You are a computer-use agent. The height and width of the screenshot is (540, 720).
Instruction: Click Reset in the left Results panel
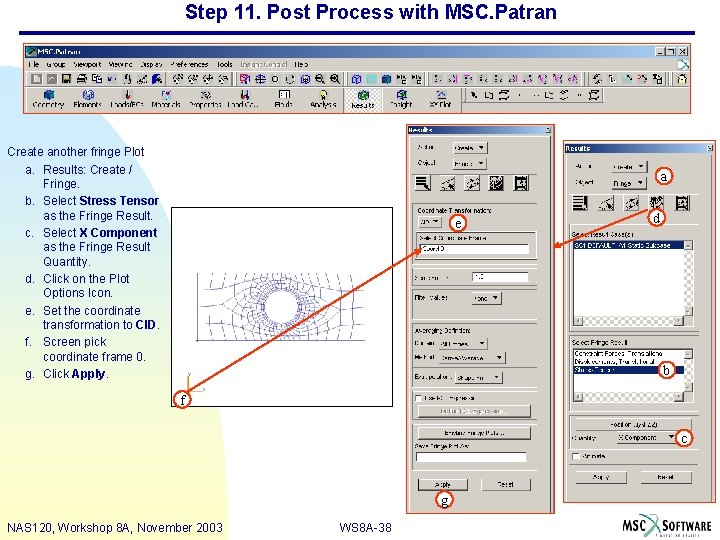pyautogui.click(x=506, y=484)
